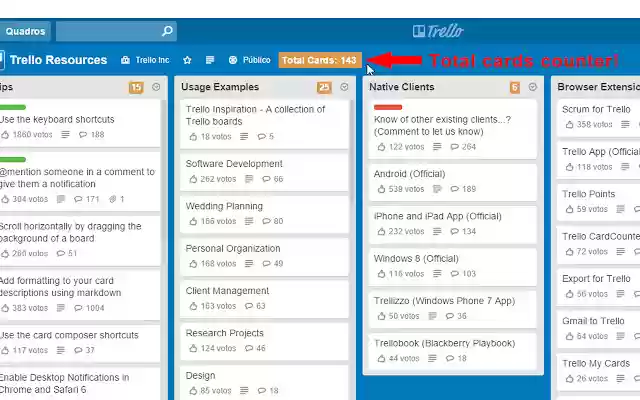640x400 pixels.
Task: Open the Trello My Cards card
Action: tap(599, 371)
